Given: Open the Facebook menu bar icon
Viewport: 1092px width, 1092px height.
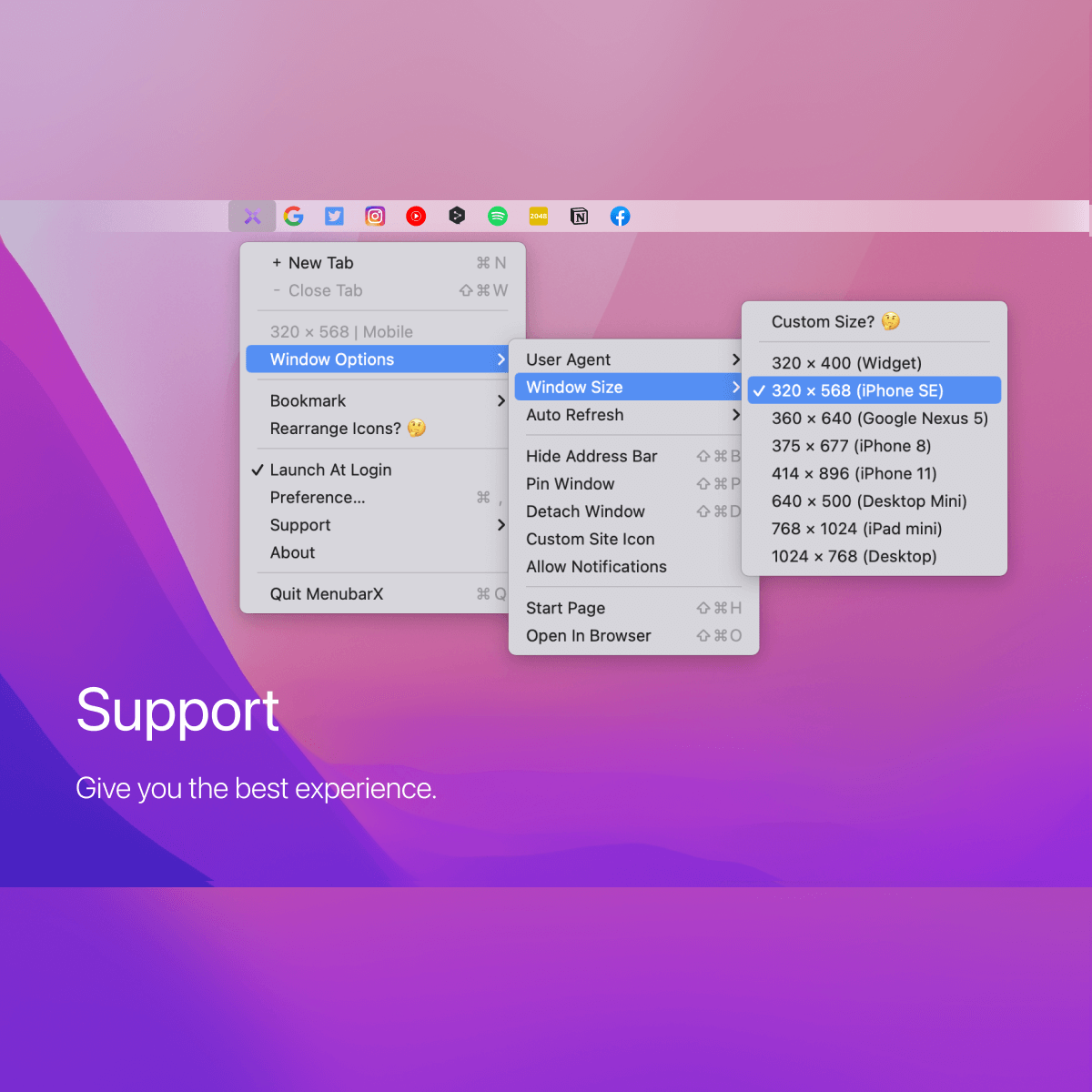Looking at the screenshot, I should 621,217.
